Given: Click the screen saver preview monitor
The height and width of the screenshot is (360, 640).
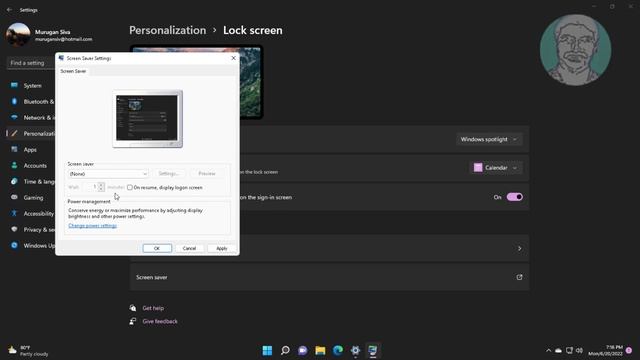Looking at the screenshot, I should pyautogui.click(x=147, y=119).
